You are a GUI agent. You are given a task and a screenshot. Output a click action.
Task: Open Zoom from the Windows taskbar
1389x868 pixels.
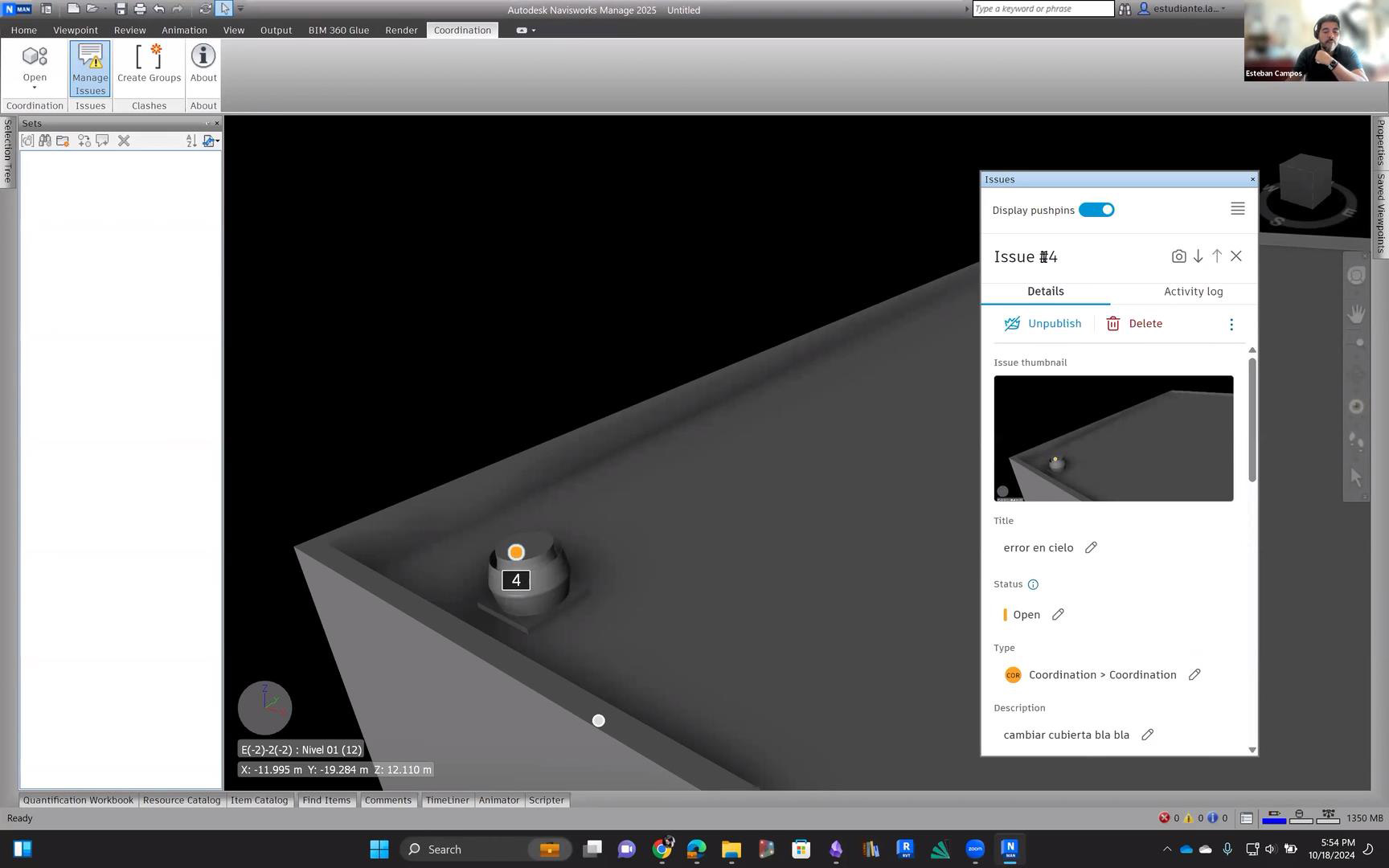[x=975, y=849]
